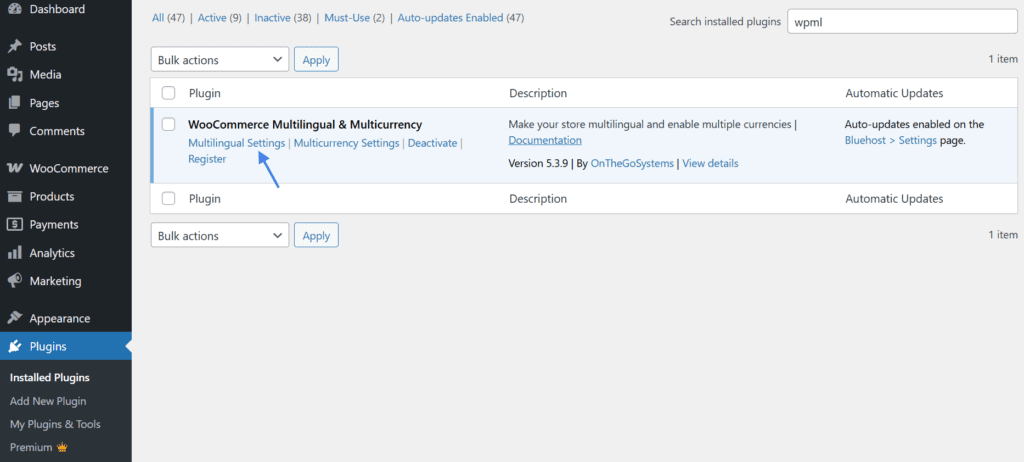1024x462 pixels.
Task: Focus the Search installed plugins field
Action: [903, 22]
